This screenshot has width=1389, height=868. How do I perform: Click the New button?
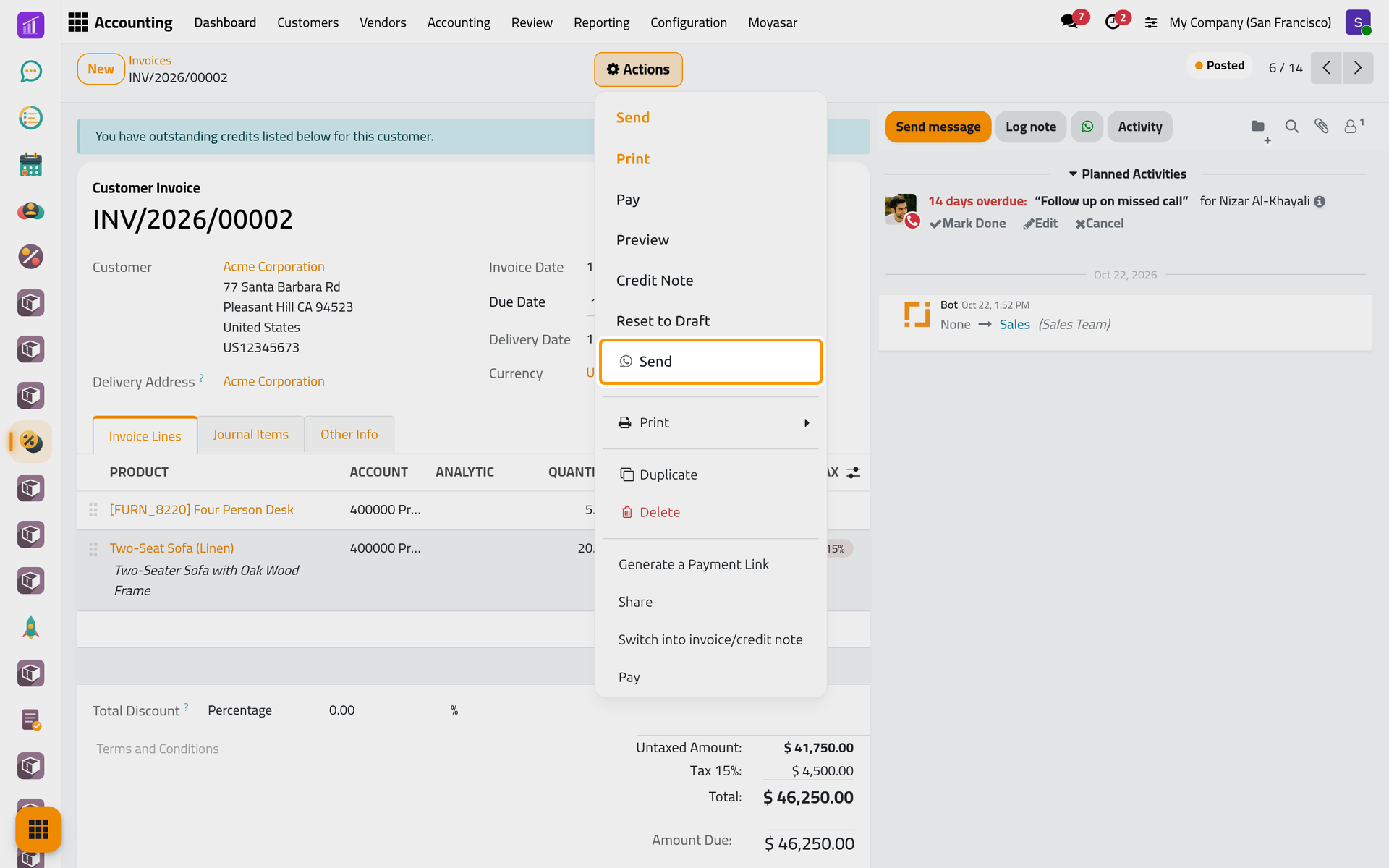101,69
